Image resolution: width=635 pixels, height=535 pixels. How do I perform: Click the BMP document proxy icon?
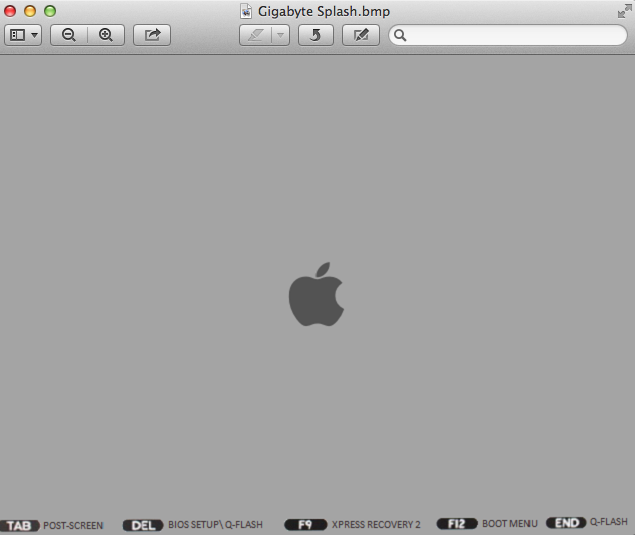coord(246,11)
